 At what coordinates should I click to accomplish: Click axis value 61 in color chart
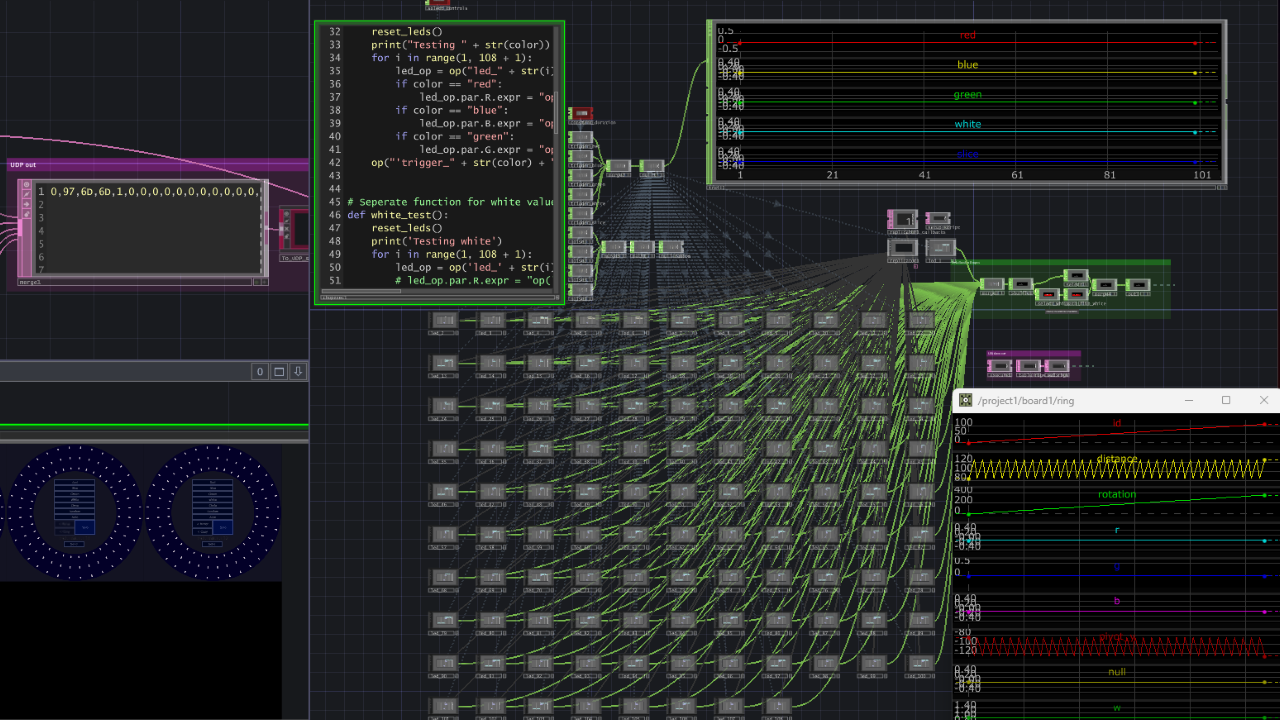[x=1017, y=175]
